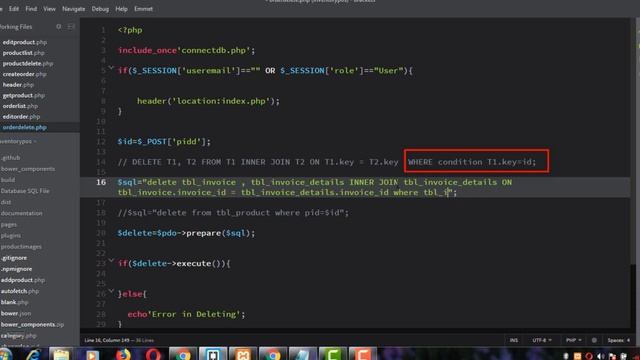
Task: Expand the Database SQL File folder
Action: point(25,191)
